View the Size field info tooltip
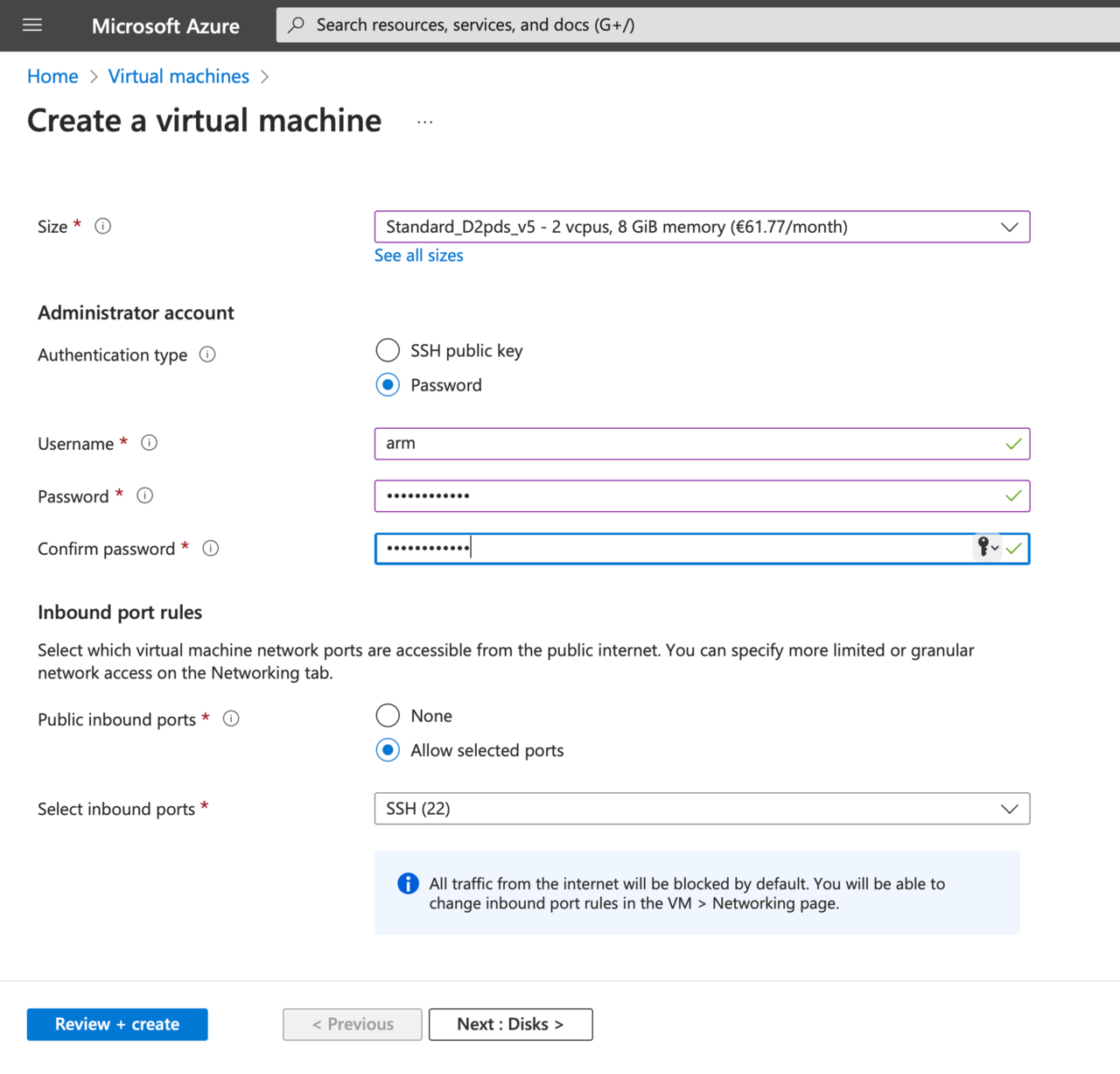The image size is (1120, 1074). pyautogui.click(x=102, y=226)
